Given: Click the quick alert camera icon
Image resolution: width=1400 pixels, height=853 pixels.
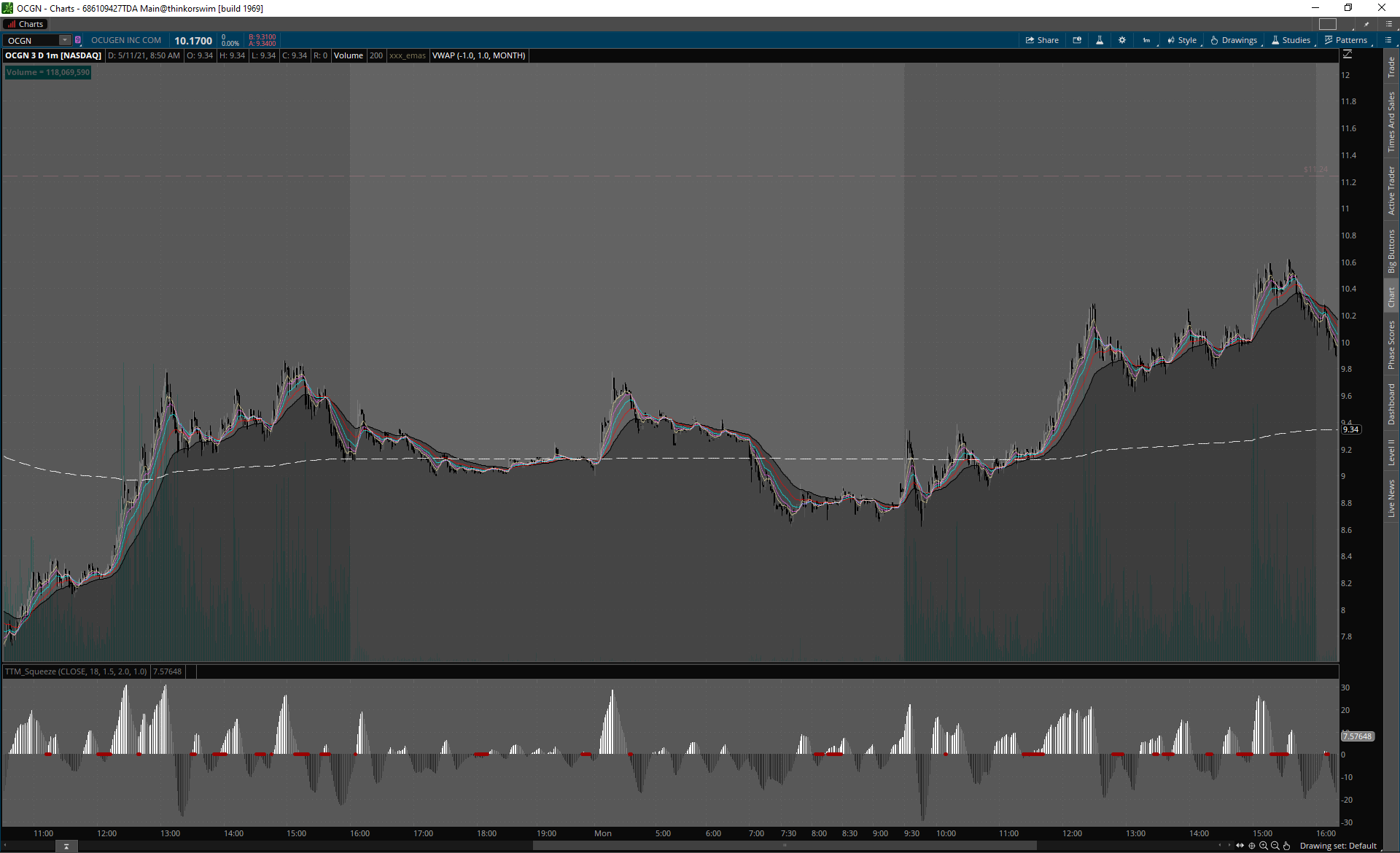Looking at the screenshot, I should pyautogui.click(x=1077, y=40).
